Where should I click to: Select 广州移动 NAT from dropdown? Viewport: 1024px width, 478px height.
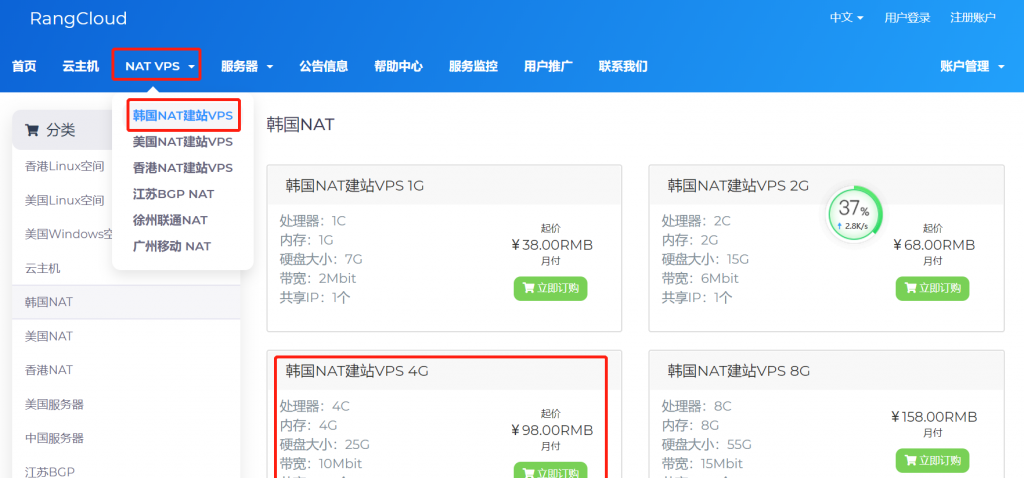pos(172,246)
